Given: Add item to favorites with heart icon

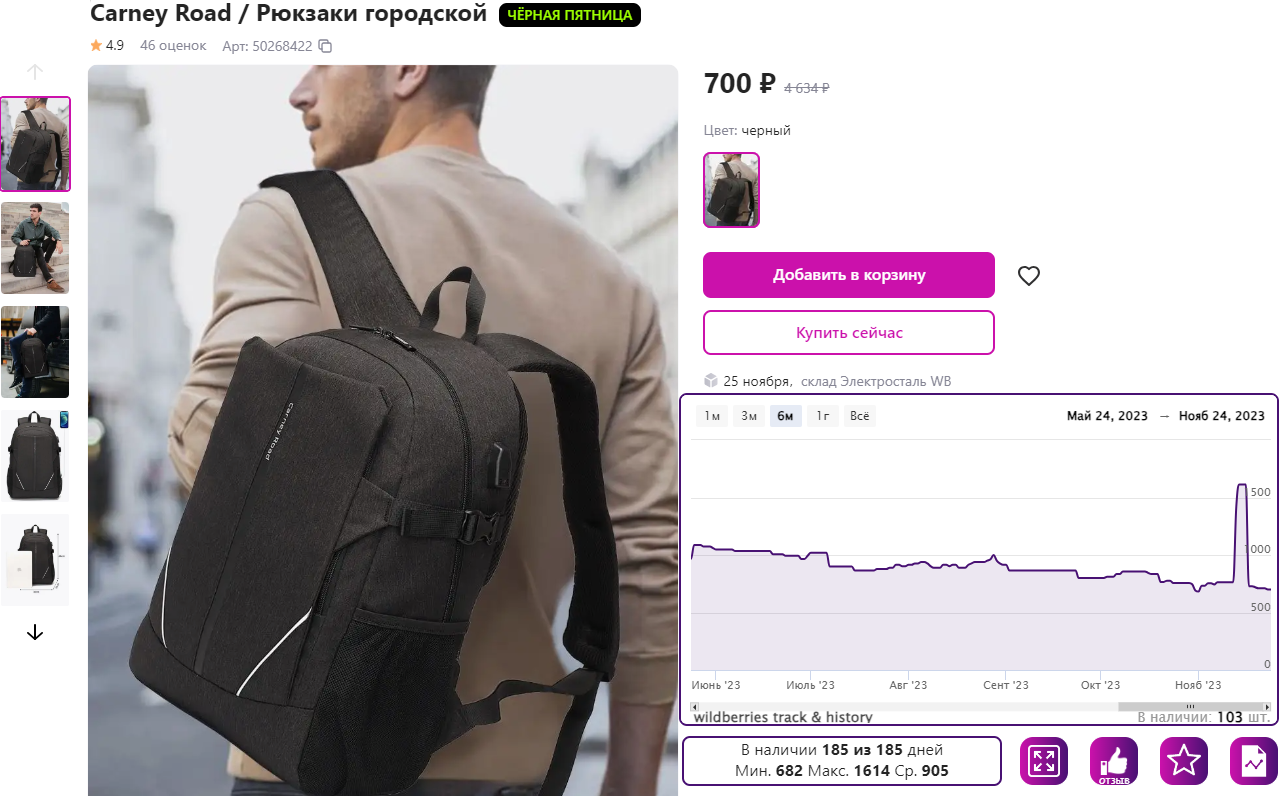Looking at the screenshot, I should click(x=1029, y=276).
